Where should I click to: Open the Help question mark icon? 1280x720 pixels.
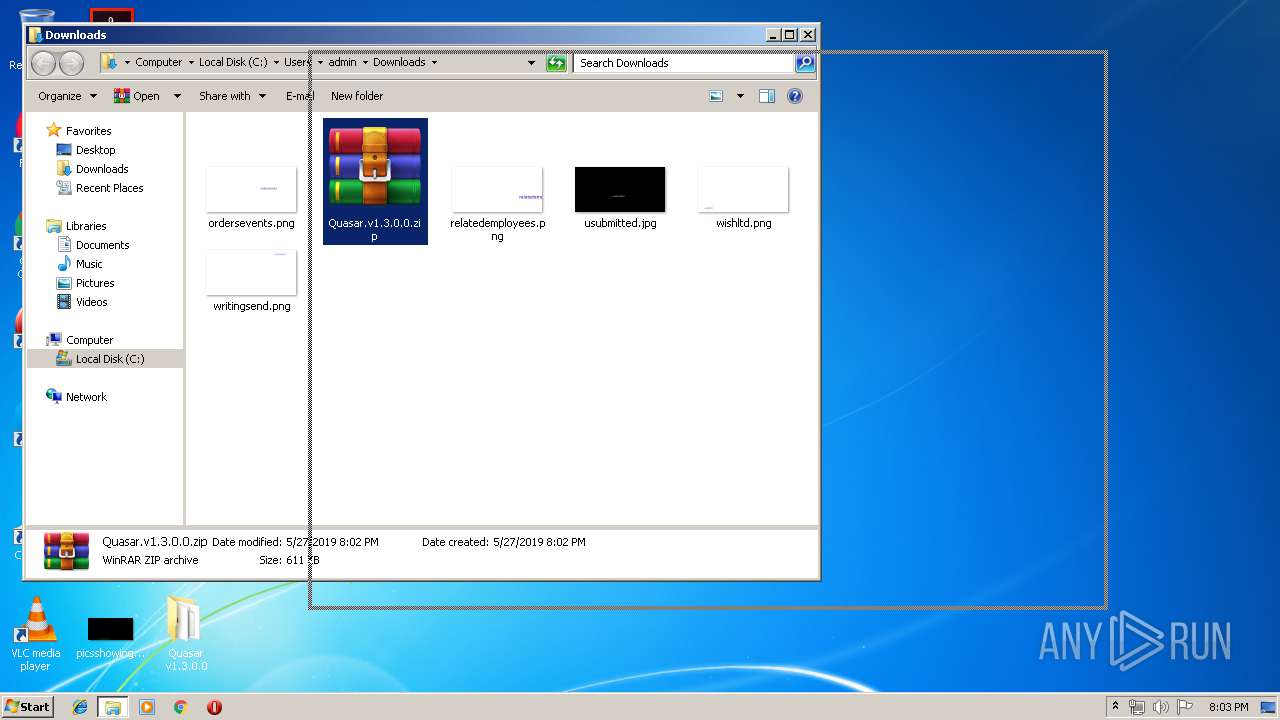point(795,96)
